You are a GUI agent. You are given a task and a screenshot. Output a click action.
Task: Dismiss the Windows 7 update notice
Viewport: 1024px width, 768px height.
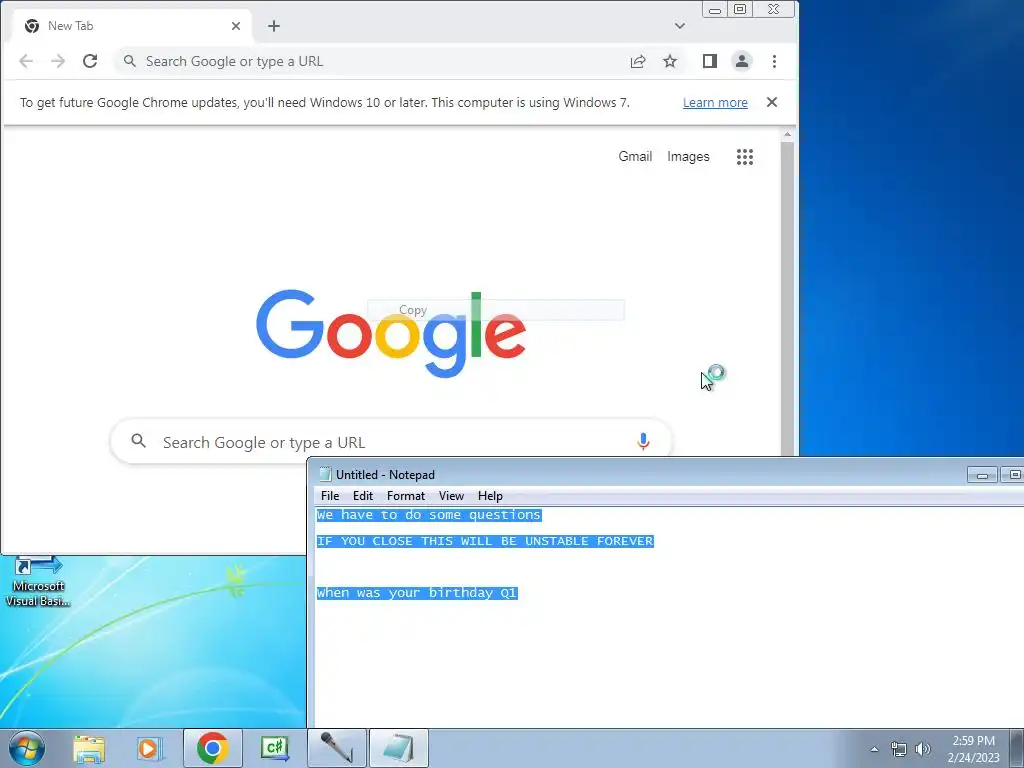[x=772, y=102]
